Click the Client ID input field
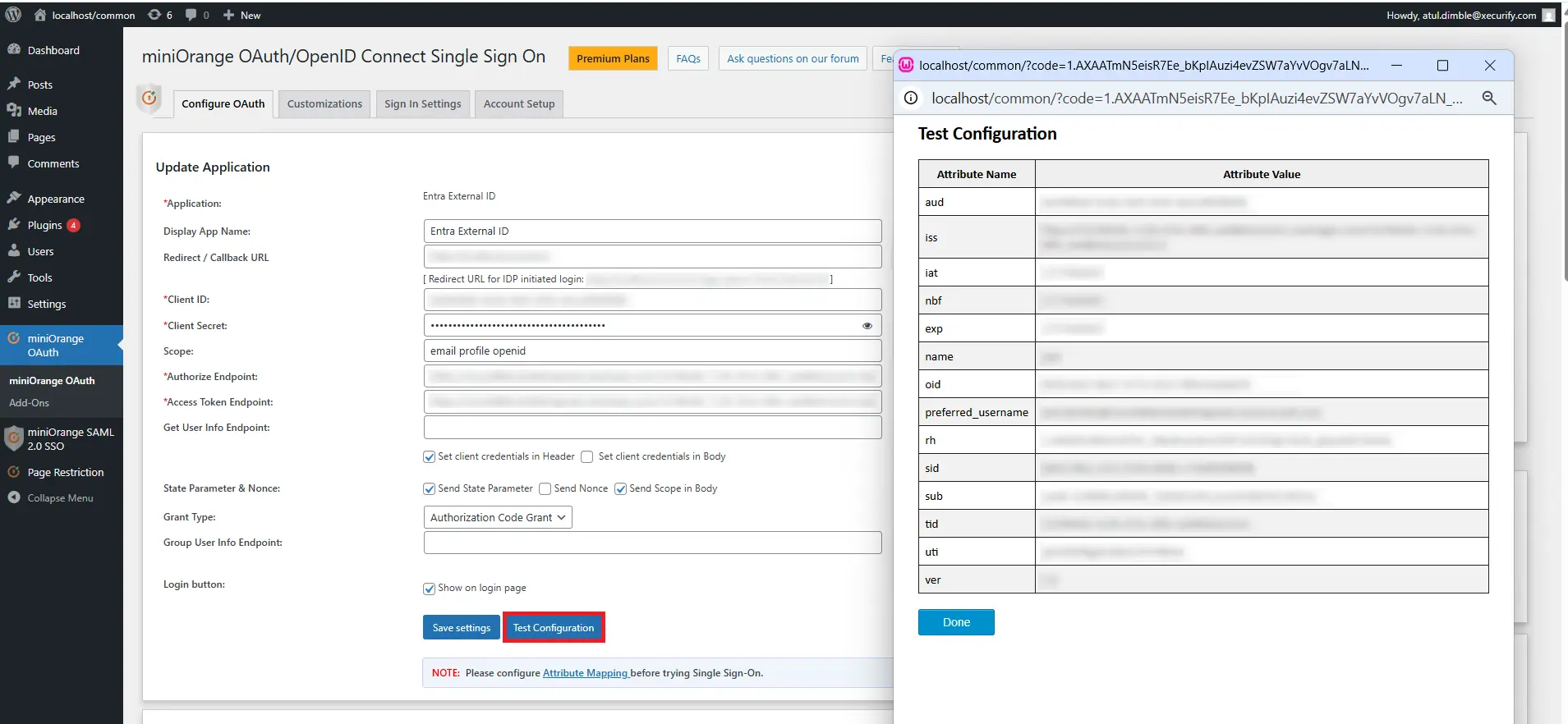Viewport: 1568px width, 724px height. coord(653,300)
